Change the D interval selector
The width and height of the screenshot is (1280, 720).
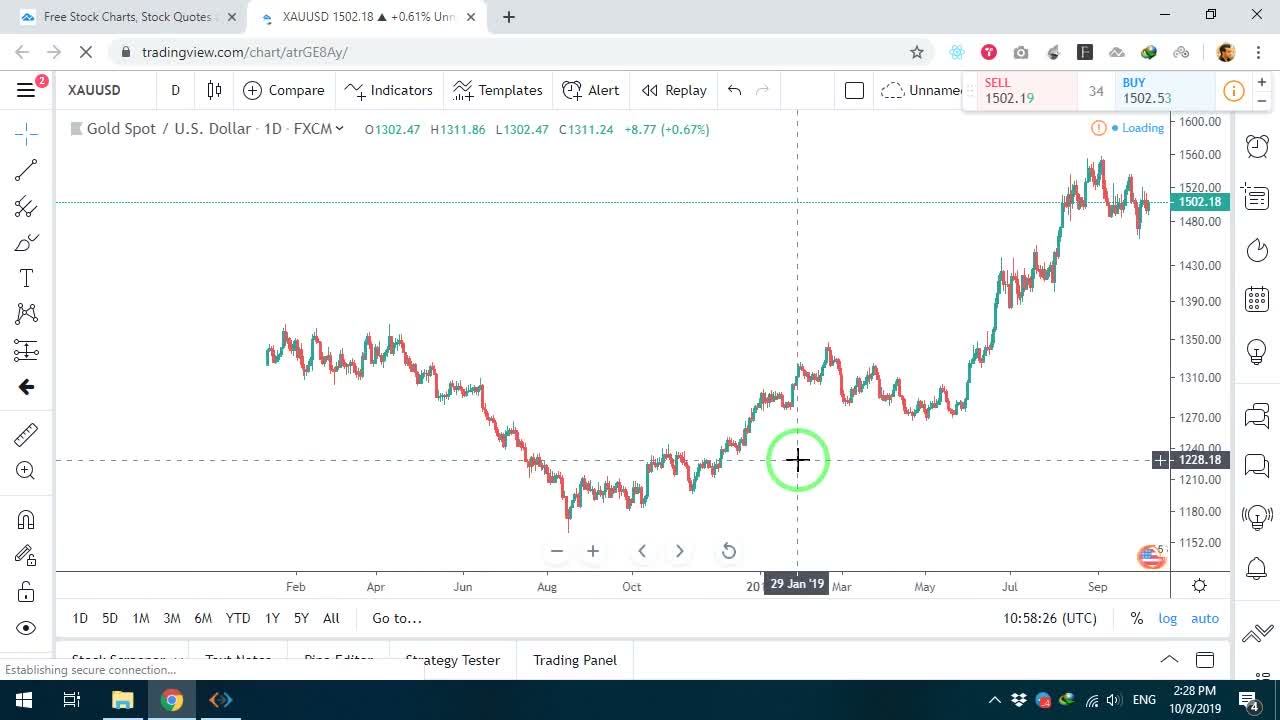coord(175,90)
